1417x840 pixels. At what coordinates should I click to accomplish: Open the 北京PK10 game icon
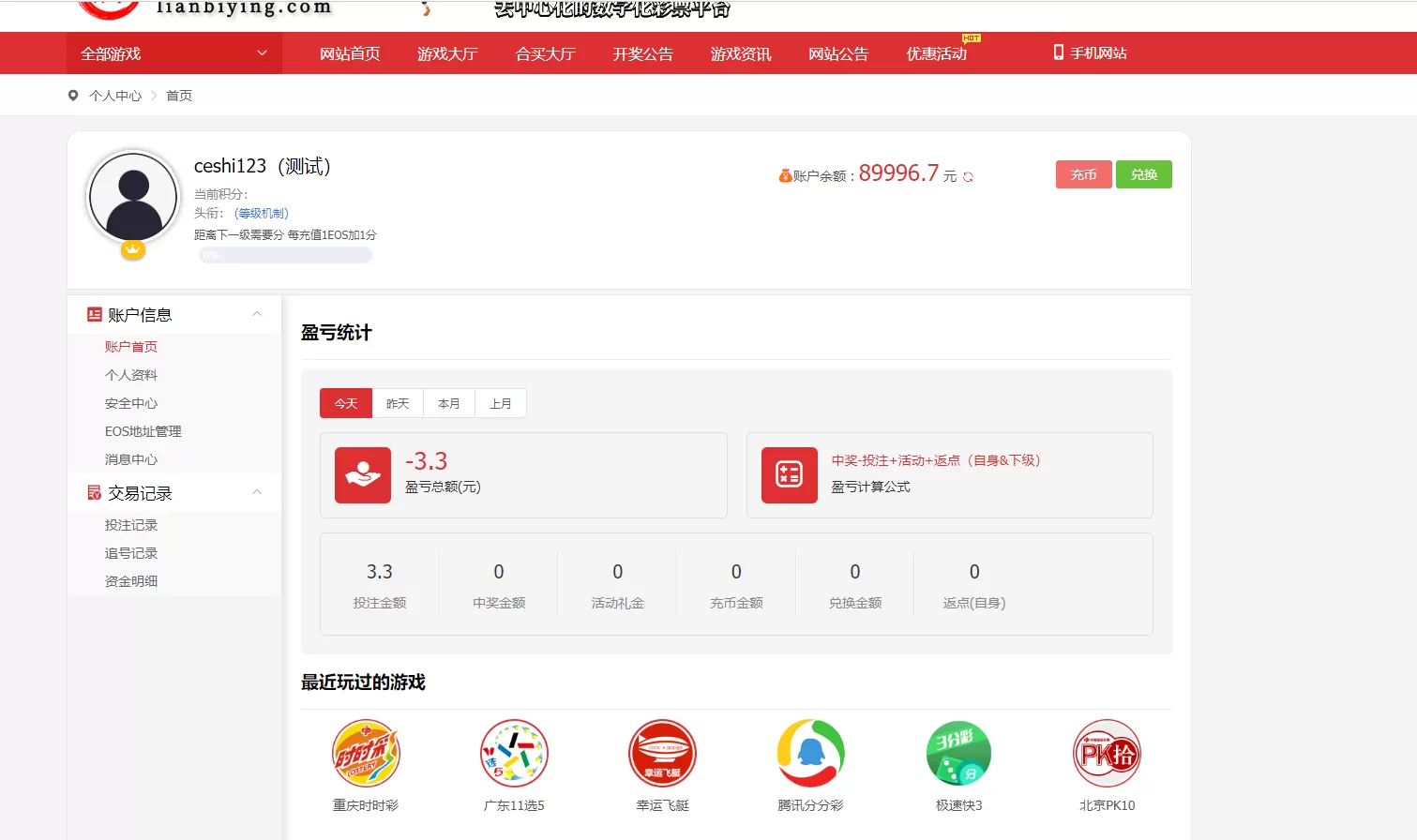1107,753
